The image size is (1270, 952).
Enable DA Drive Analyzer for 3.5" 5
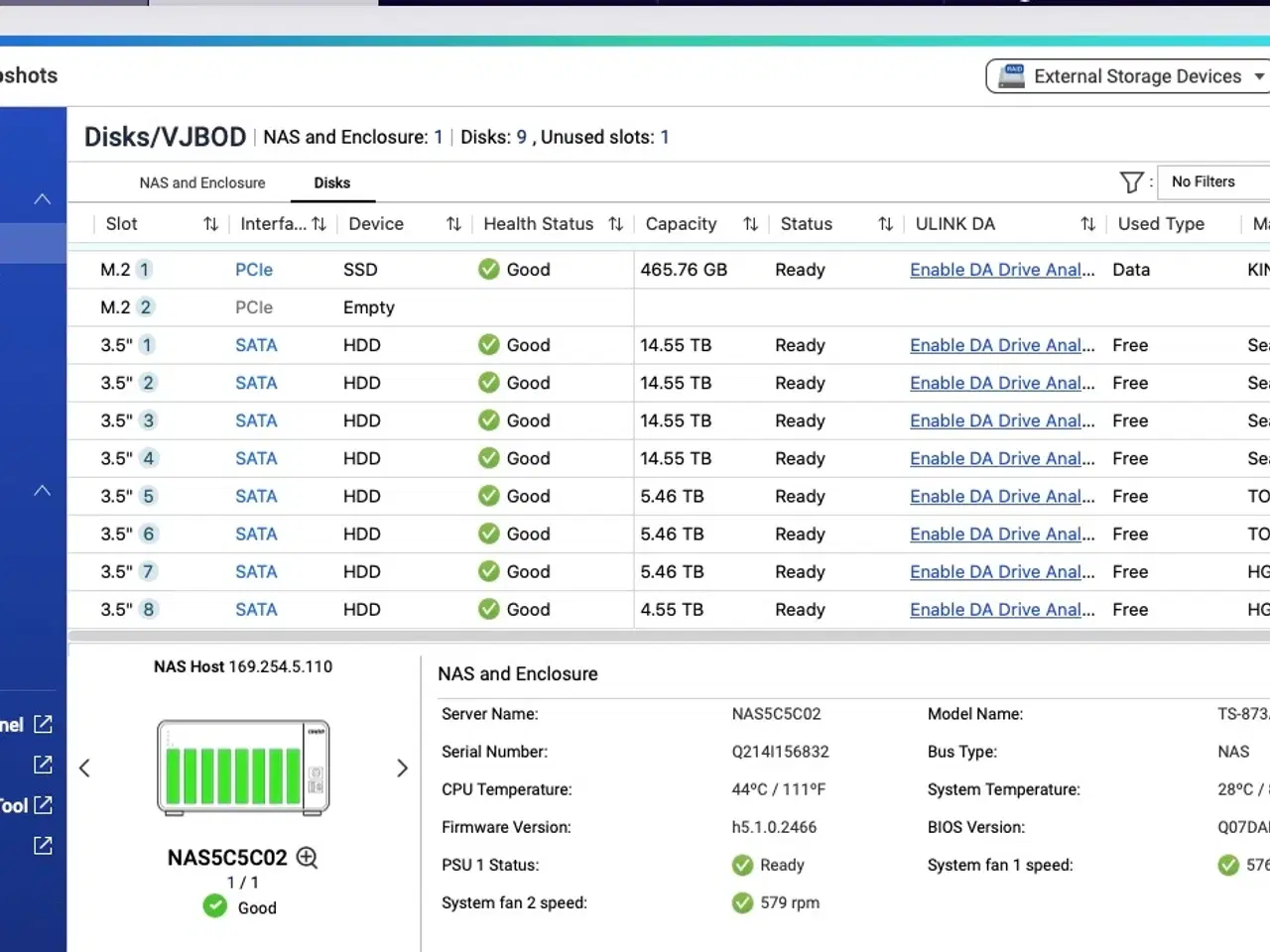1002,496
